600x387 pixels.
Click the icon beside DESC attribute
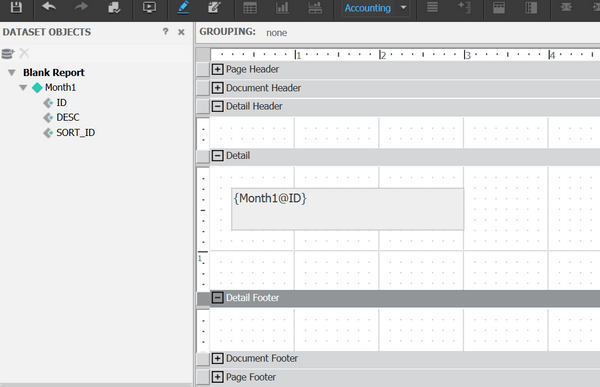[48, 118]
